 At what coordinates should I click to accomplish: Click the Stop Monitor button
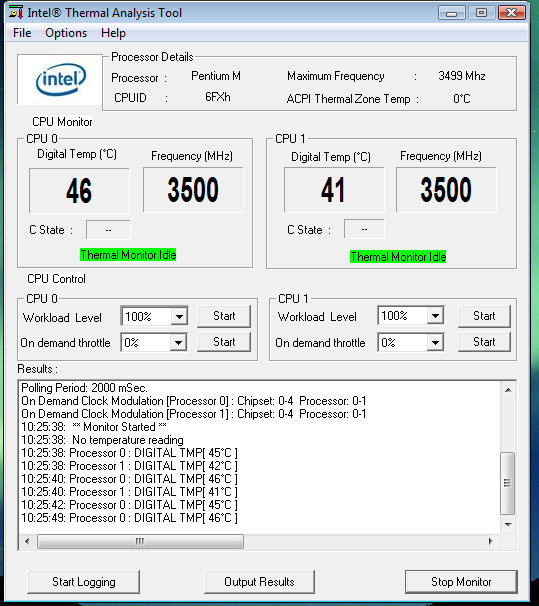(x=461, y=582)
